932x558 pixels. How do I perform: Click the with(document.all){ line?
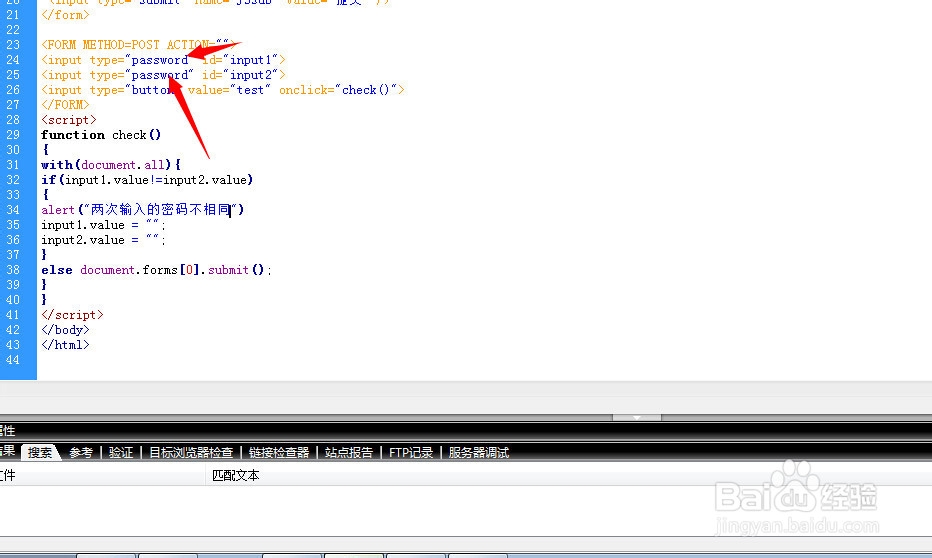coord(111,165)
